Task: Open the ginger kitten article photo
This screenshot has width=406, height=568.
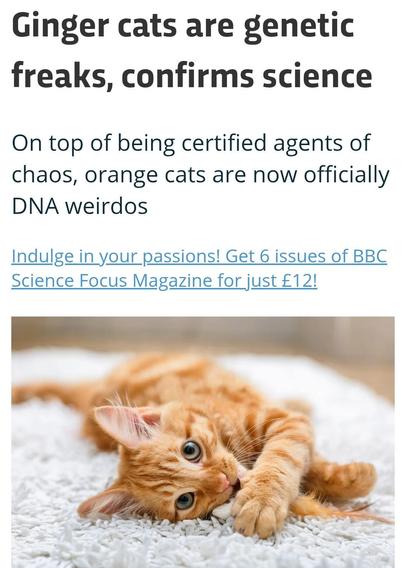Action: (203, 442)
